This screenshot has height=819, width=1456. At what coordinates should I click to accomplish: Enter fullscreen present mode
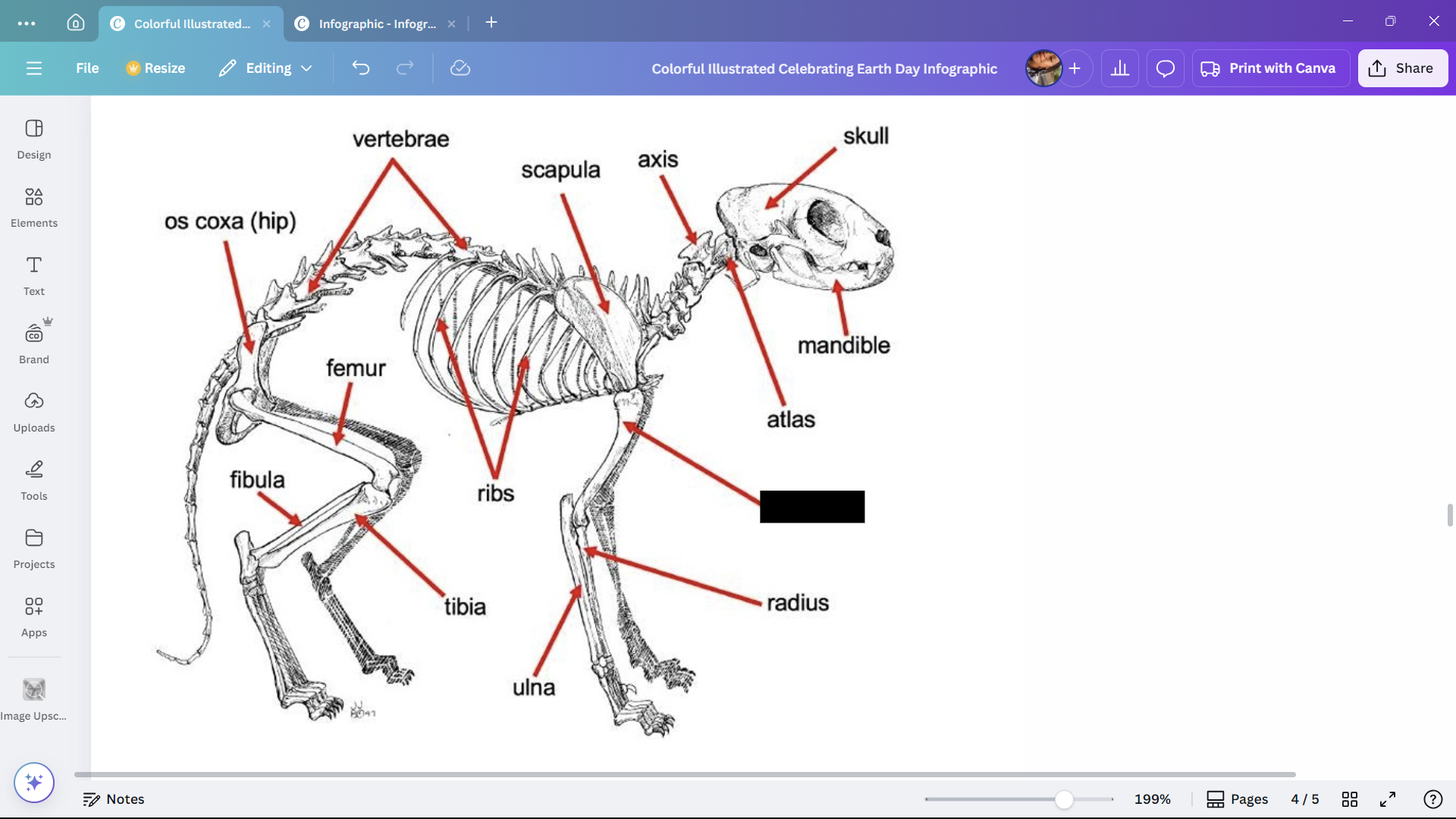1388,799
